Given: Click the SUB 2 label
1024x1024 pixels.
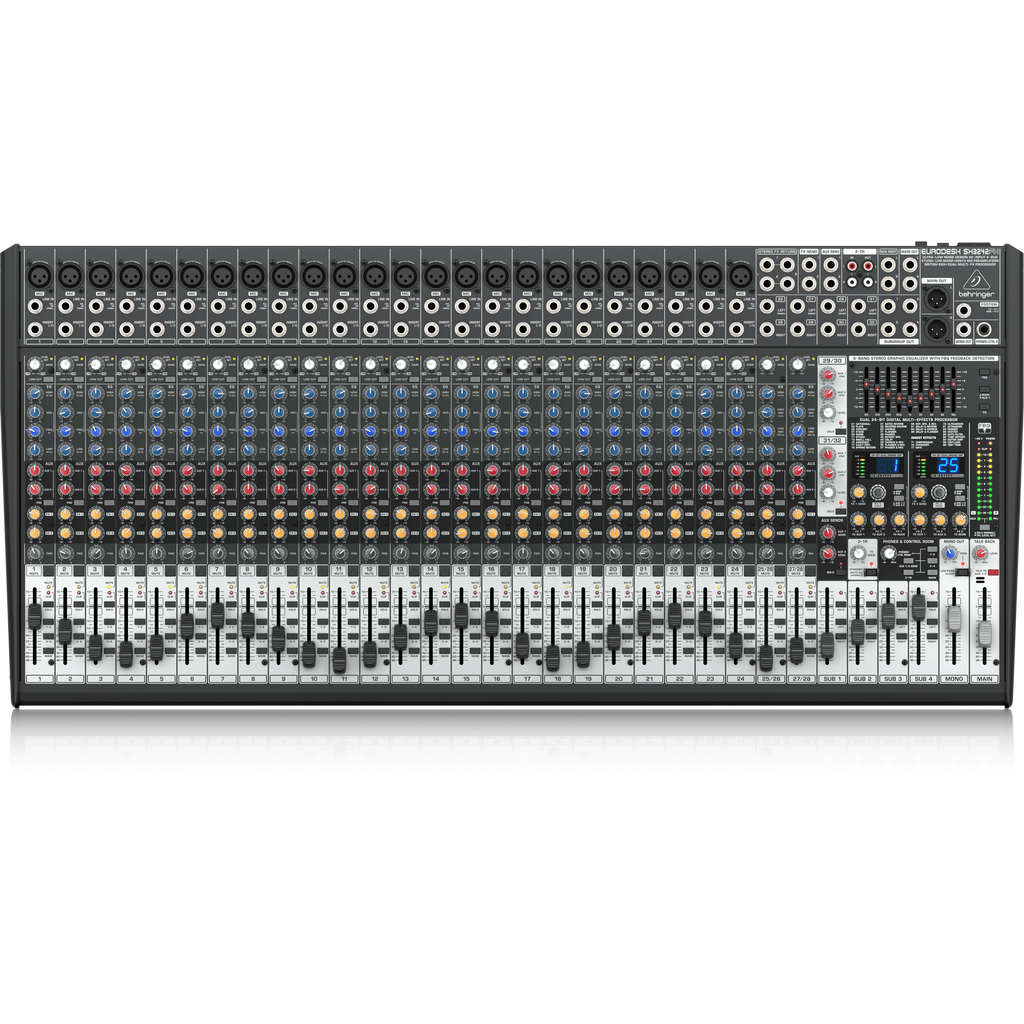Looking at the screenshot, I should coord(863,679).
